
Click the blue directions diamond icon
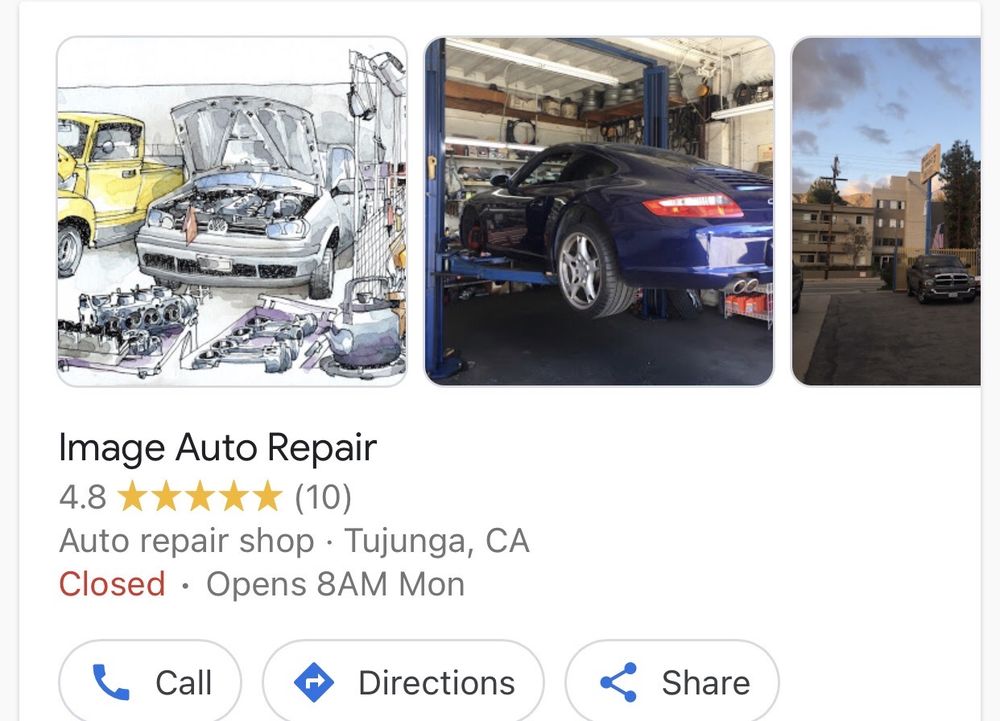pyautogui.click(x=314, y=683)
